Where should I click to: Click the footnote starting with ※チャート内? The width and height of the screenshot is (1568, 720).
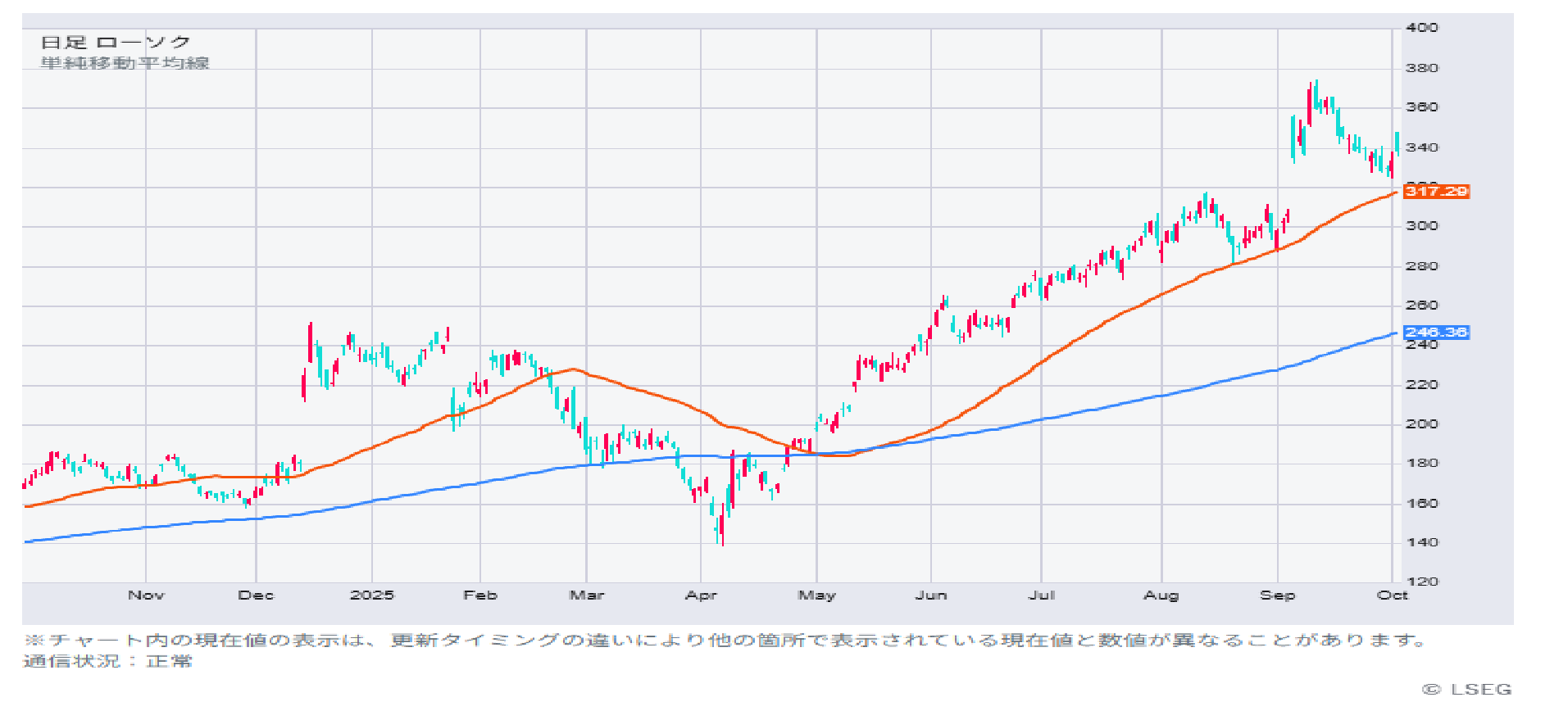coord(725,641)
